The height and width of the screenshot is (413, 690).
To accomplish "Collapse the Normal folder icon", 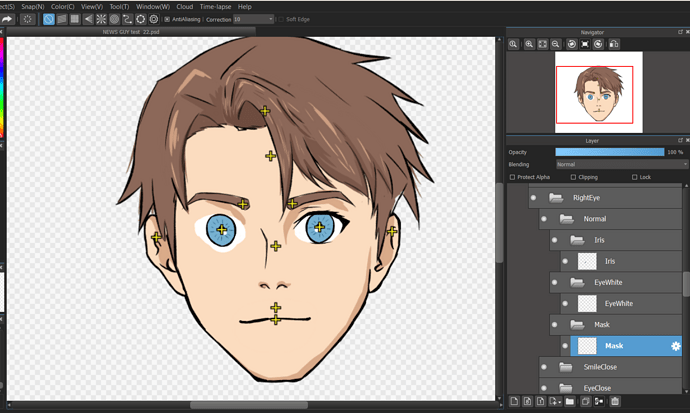I will 566,219.
